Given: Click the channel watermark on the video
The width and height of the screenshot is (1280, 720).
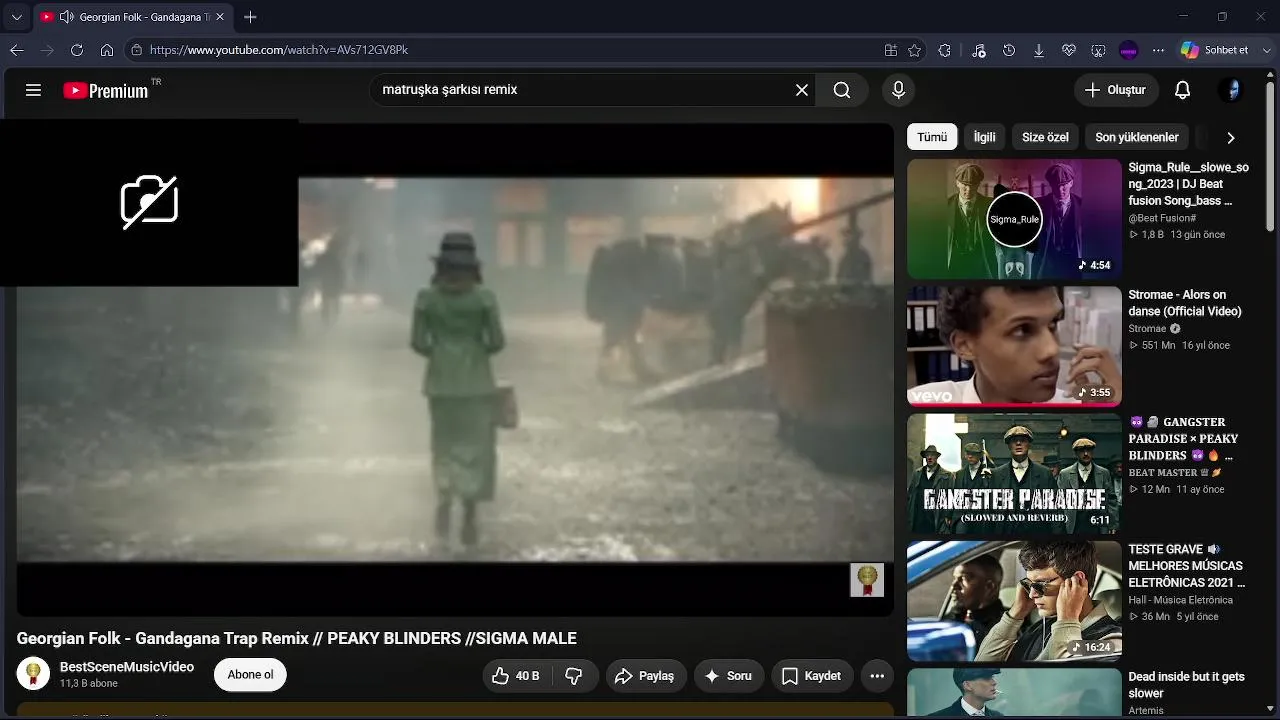Looking at the screenshot, I should pos(867,580).
